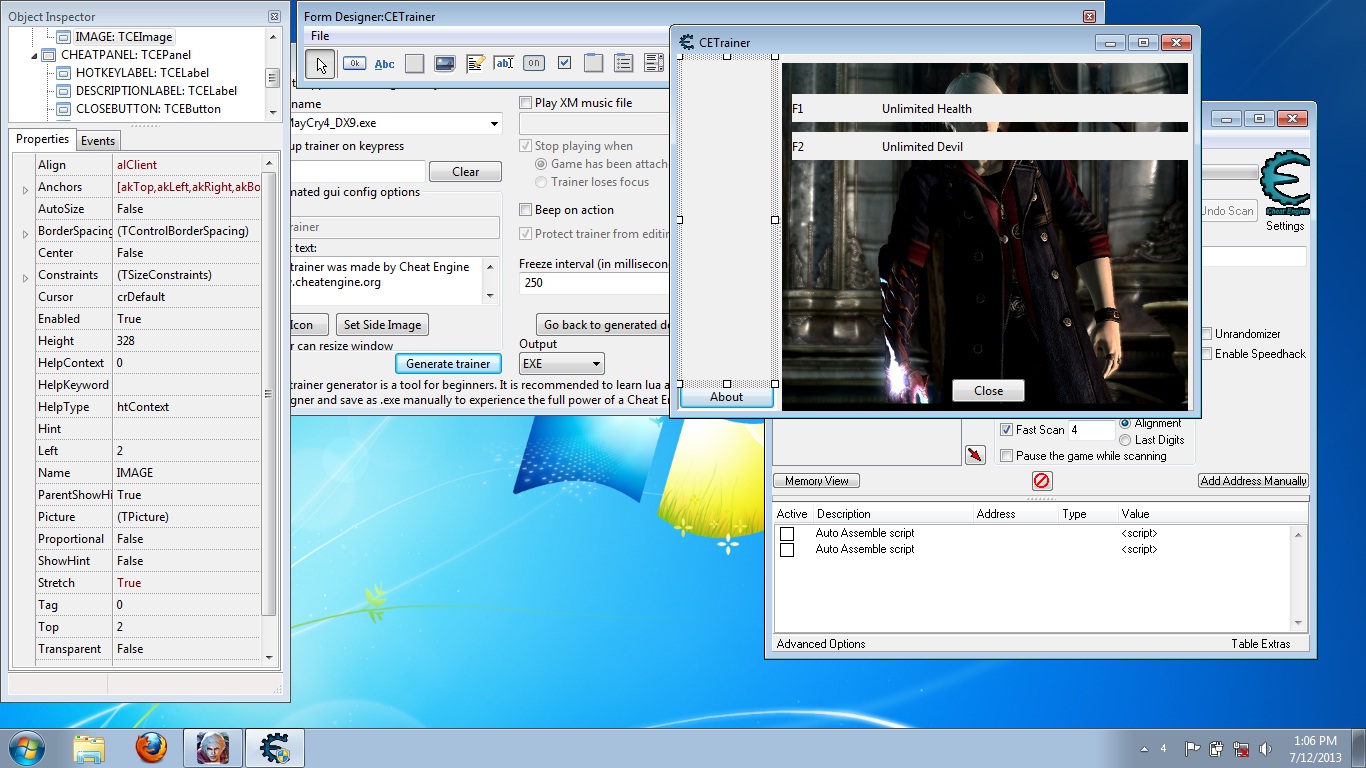Toggle the Beep on action checkbox
Image resolution: width=1366 pixels, height=768 pixels.
click(526, 210)
